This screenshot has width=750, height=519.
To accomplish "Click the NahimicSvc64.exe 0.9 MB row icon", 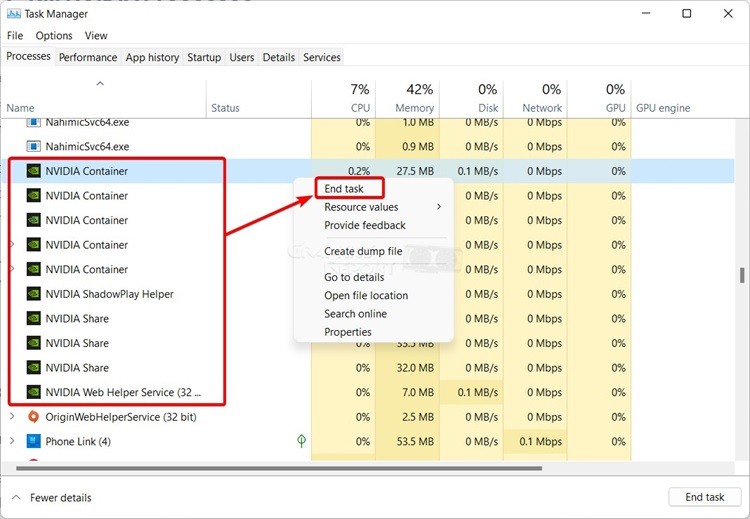I will point(33,146).
